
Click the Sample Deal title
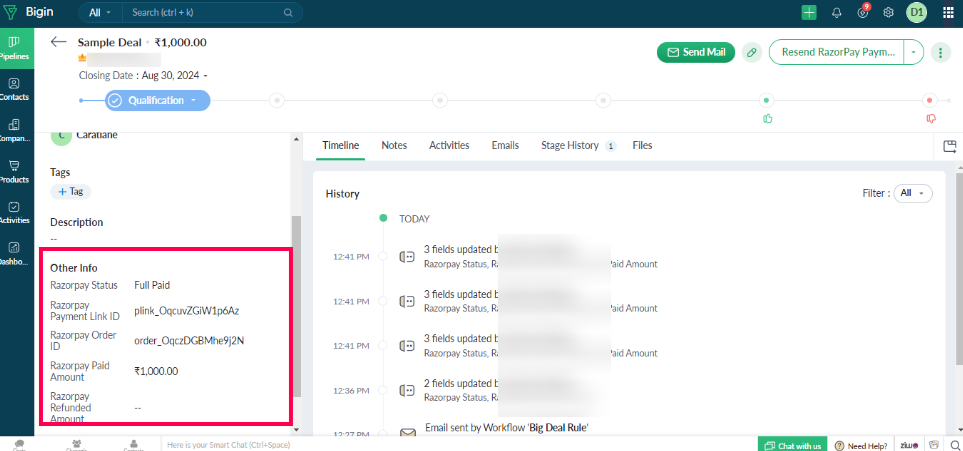tap(109, 42)
